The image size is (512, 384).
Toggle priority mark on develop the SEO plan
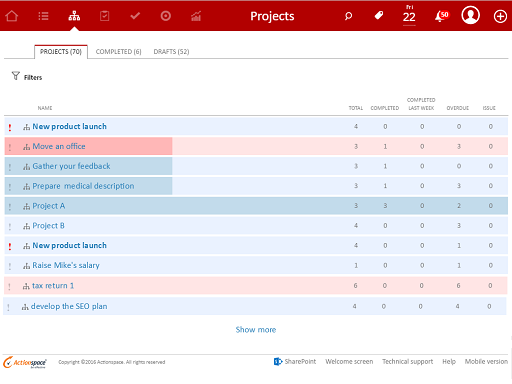(x=8, y=307)
